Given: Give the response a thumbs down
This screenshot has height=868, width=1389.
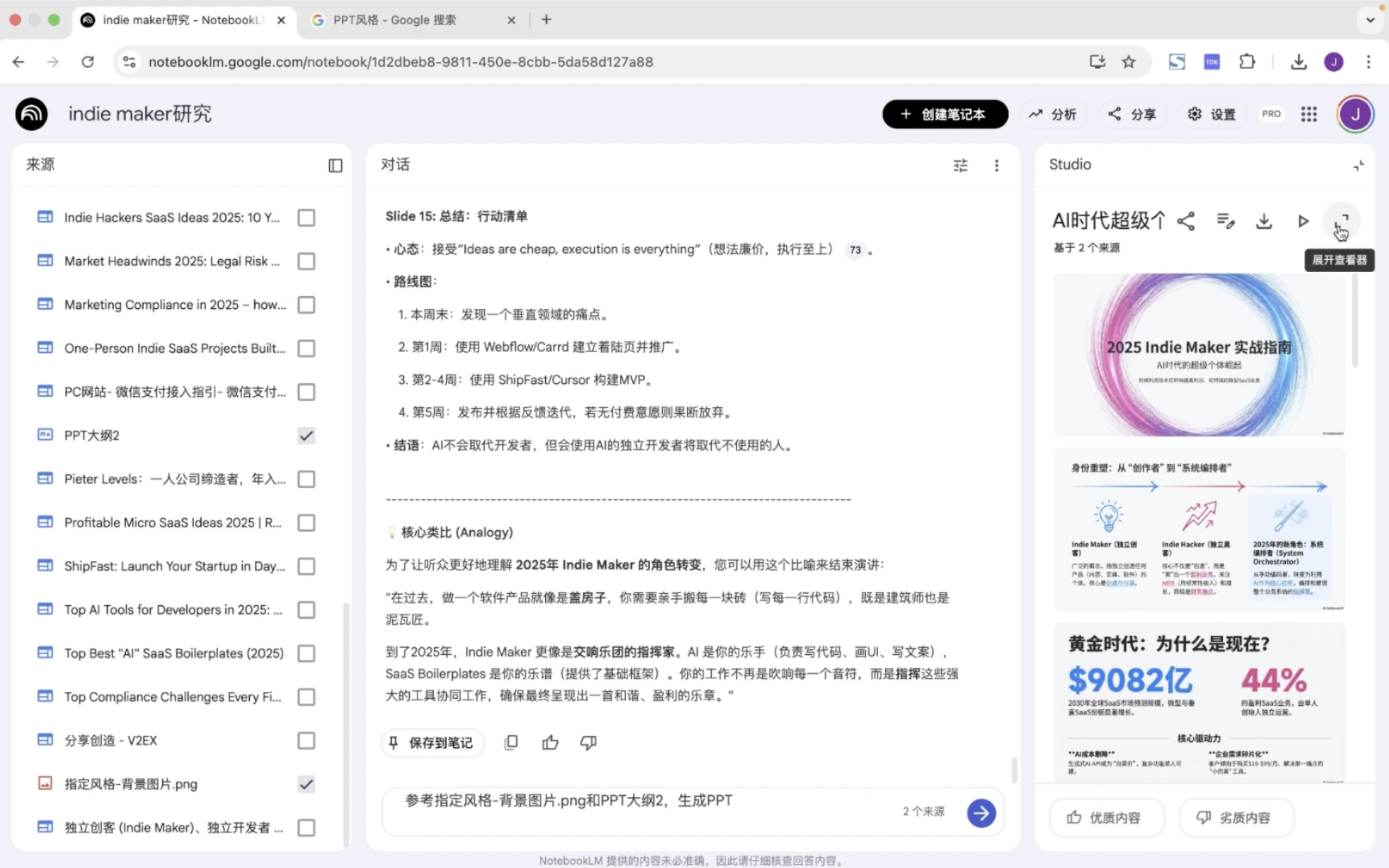Looking at the screenshot, I should [588, 742].
